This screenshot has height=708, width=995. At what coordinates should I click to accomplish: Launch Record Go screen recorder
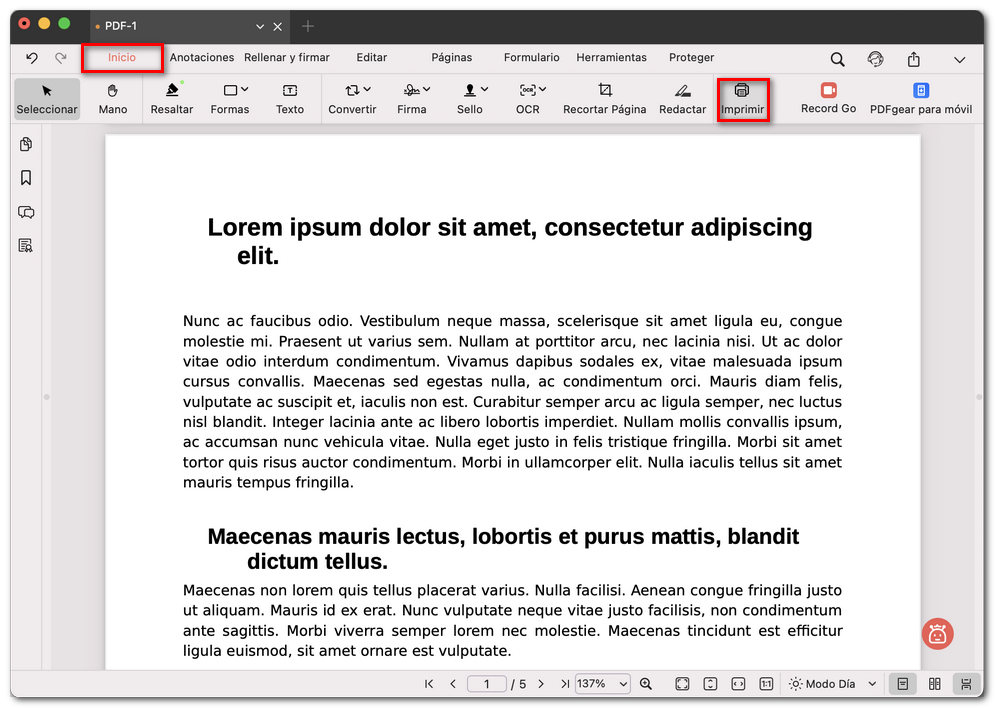point(828,99)
